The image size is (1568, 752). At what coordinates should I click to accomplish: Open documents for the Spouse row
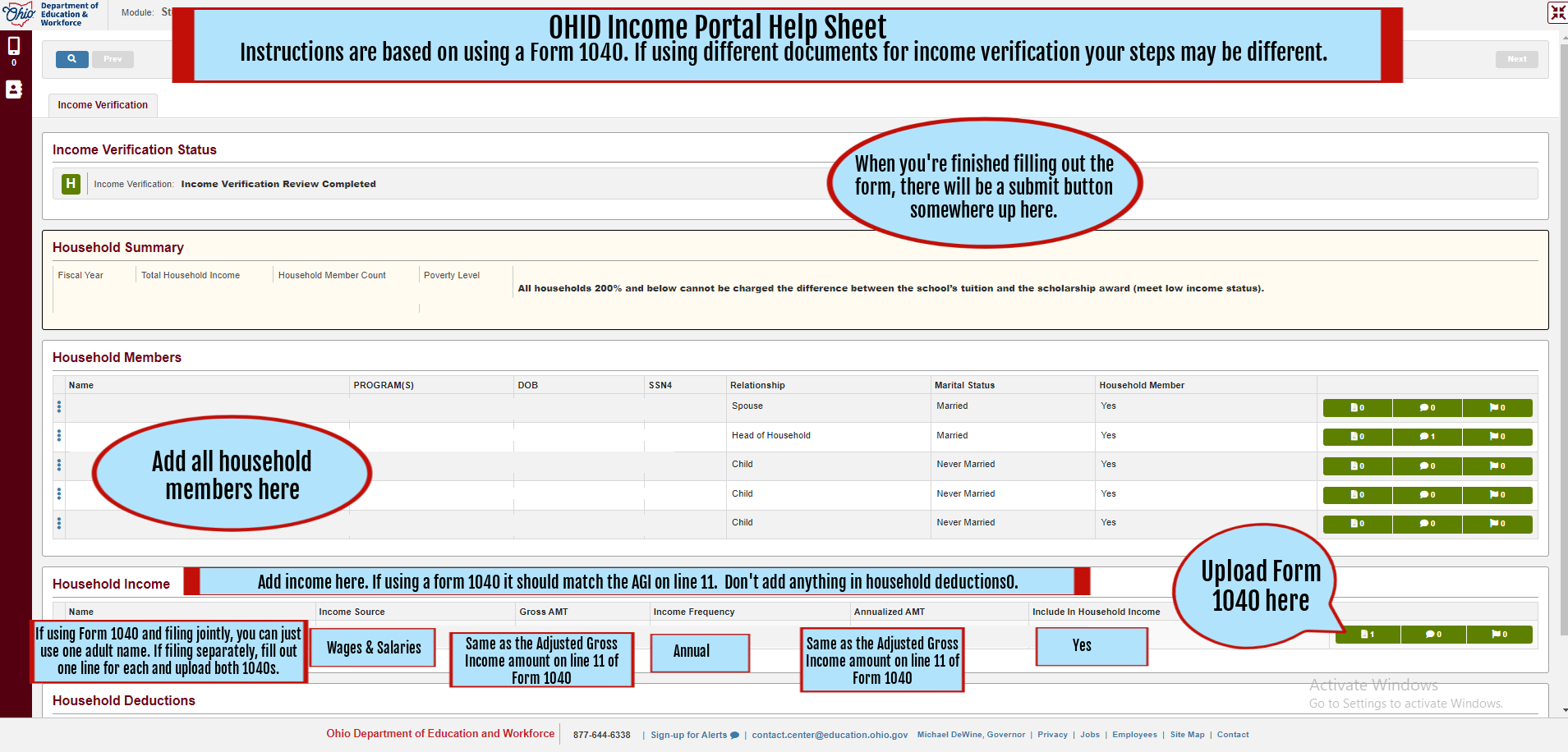tap(1357, 408)
